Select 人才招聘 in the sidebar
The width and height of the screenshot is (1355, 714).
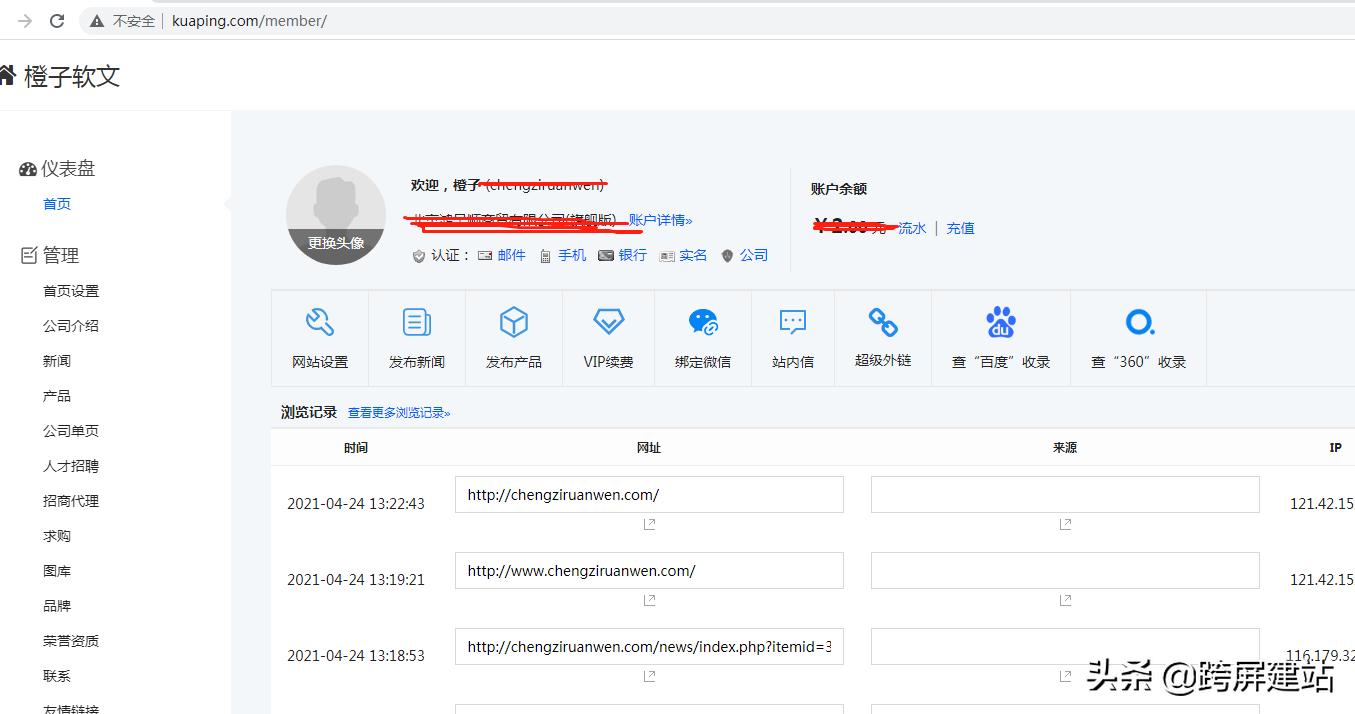(71, 466)
